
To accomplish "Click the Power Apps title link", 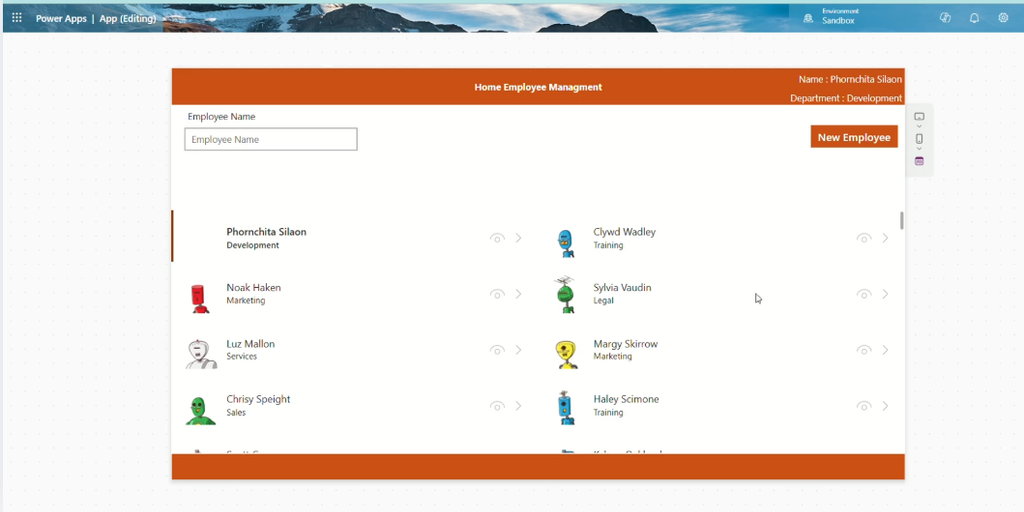I will (x=61, y=18).
